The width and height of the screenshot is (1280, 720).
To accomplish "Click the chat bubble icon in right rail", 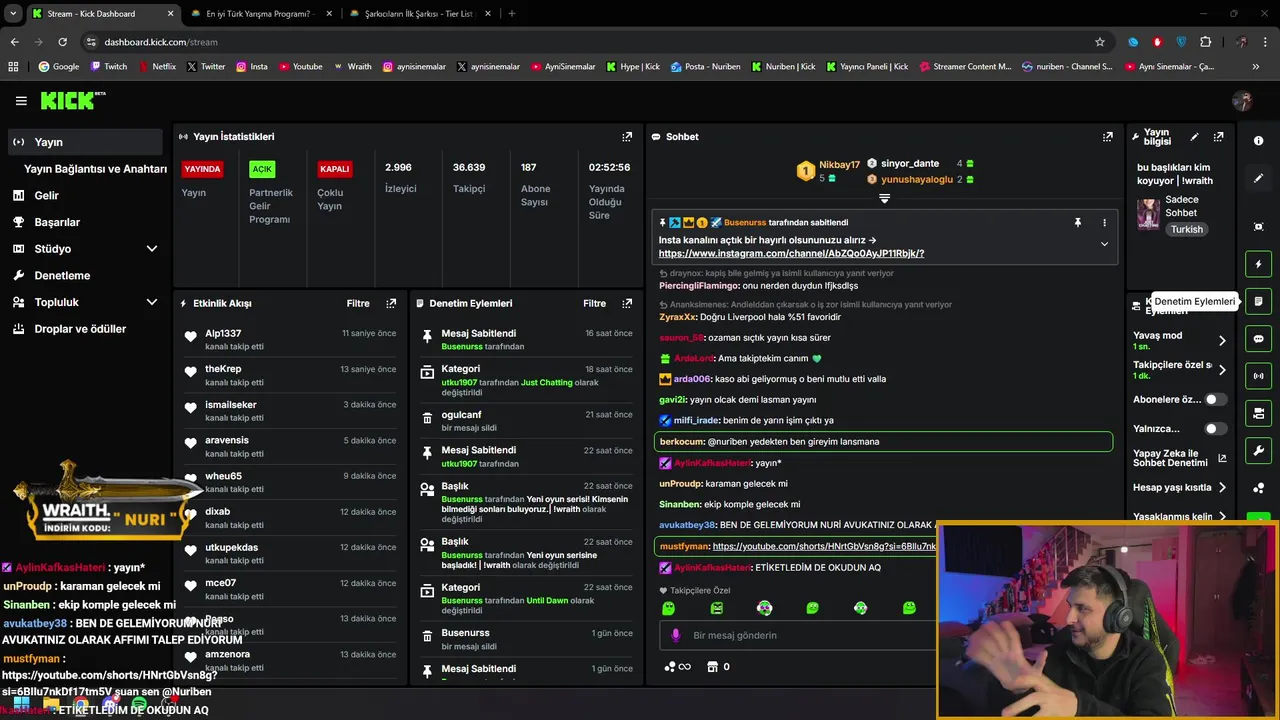I will [x=1258, y=339].
